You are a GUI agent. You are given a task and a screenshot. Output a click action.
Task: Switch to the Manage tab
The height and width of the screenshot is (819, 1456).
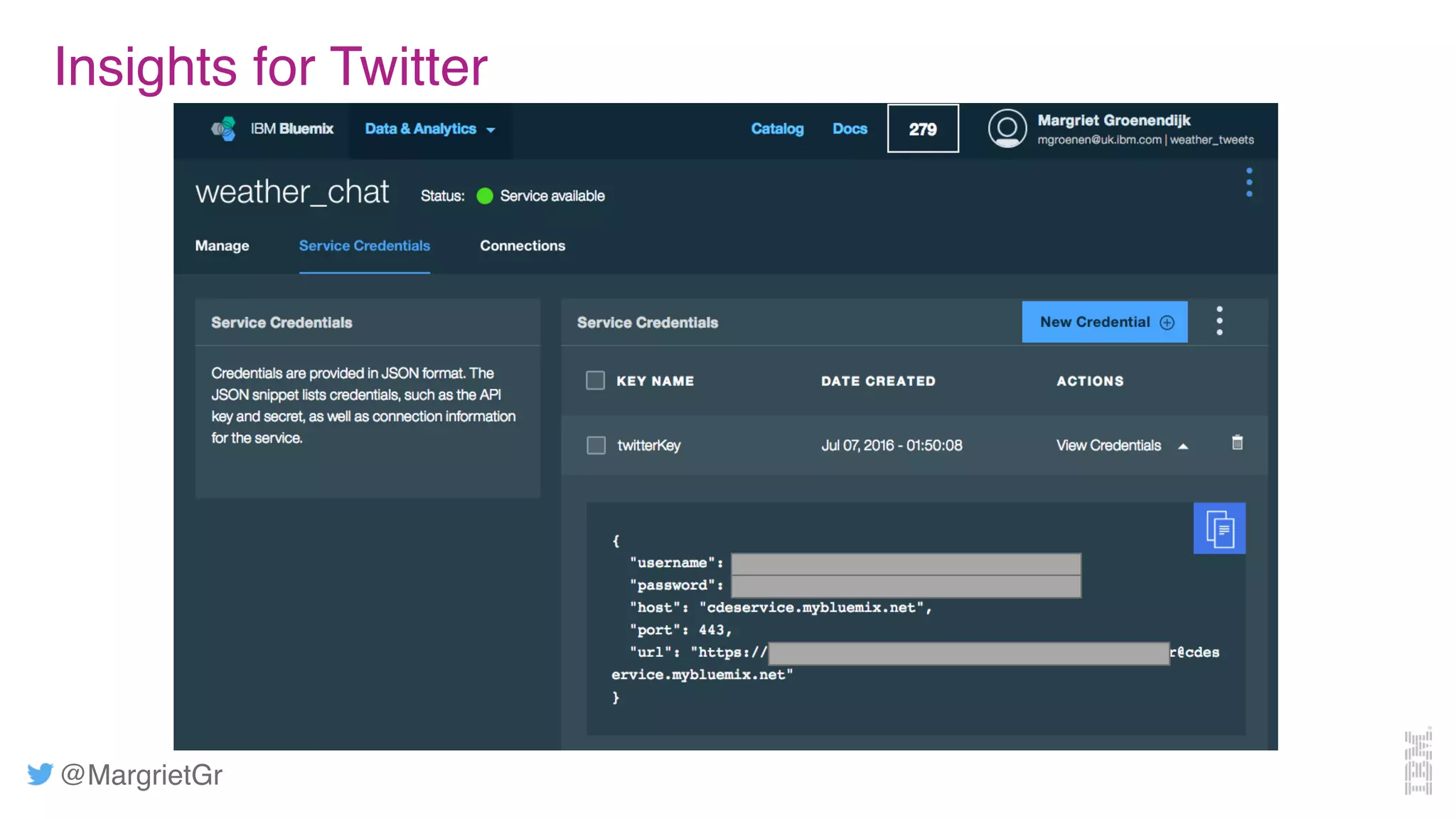click(222, 246)
